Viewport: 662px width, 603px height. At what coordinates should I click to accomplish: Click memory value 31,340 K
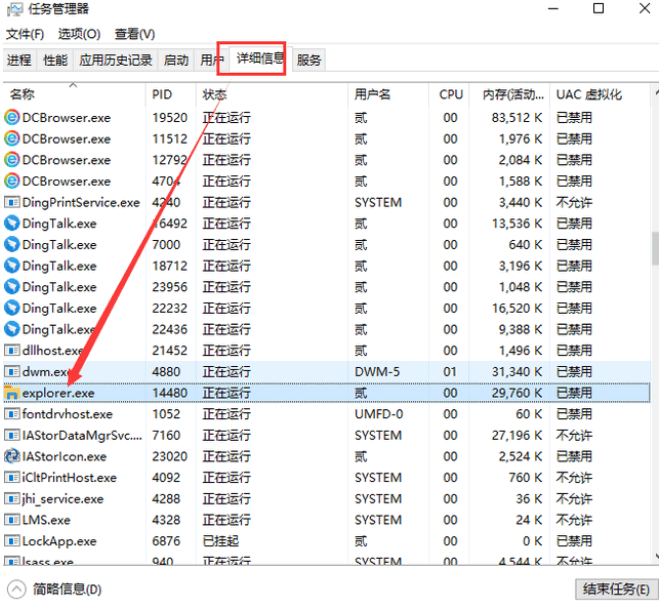[x=517, y=372]
